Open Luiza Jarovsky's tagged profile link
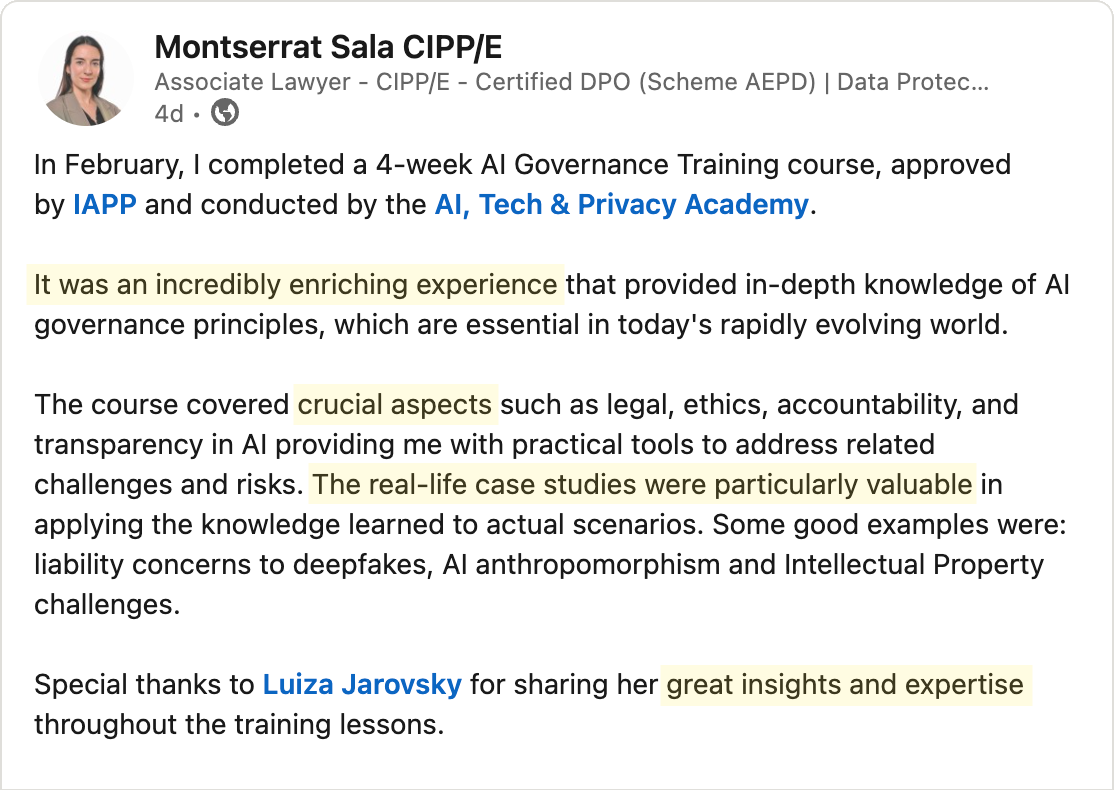 pos(362,685)
